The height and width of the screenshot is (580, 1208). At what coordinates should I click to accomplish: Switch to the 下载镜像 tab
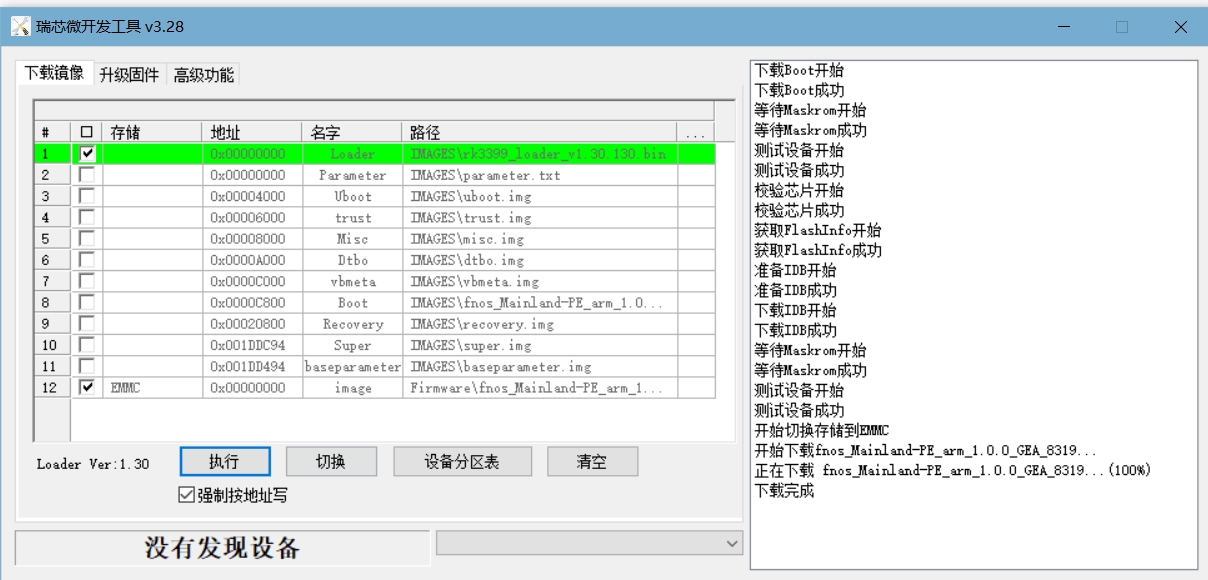point(54,74)
